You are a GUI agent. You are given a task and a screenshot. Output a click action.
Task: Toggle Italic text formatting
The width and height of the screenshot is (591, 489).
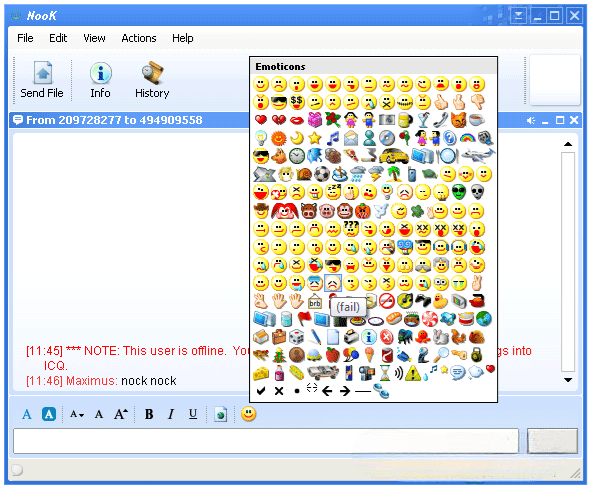(x=171, y=414)
